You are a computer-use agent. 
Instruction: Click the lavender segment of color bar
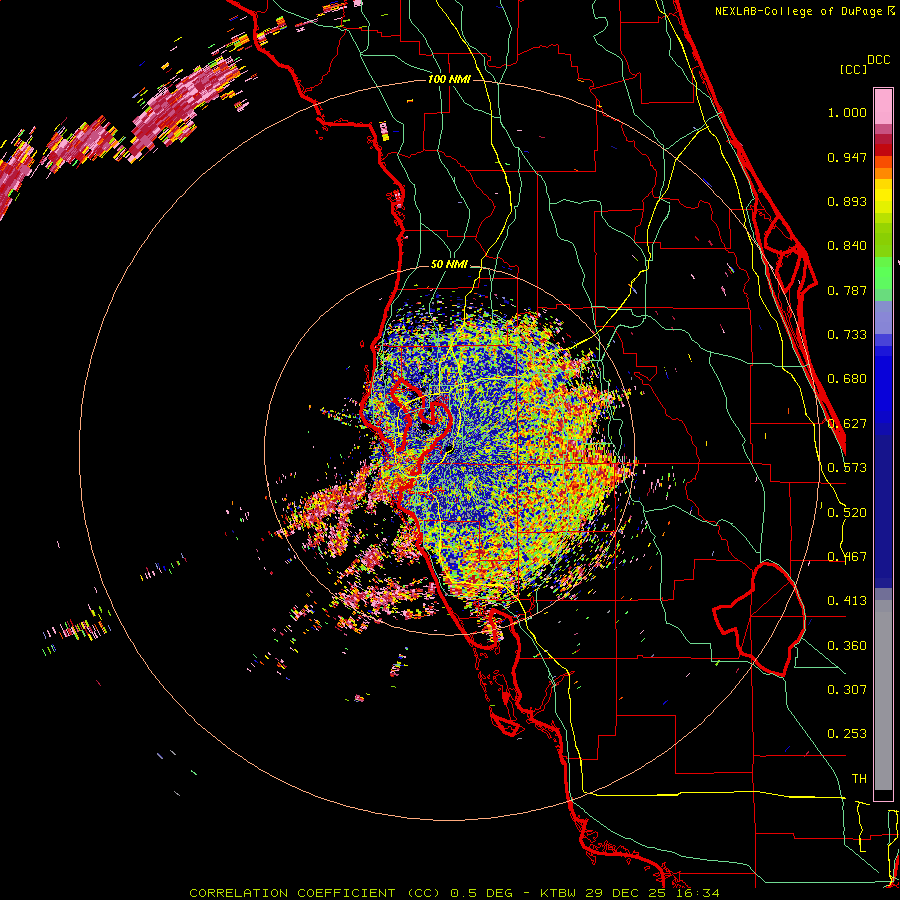pyautogui.click(x=883, y=318)
